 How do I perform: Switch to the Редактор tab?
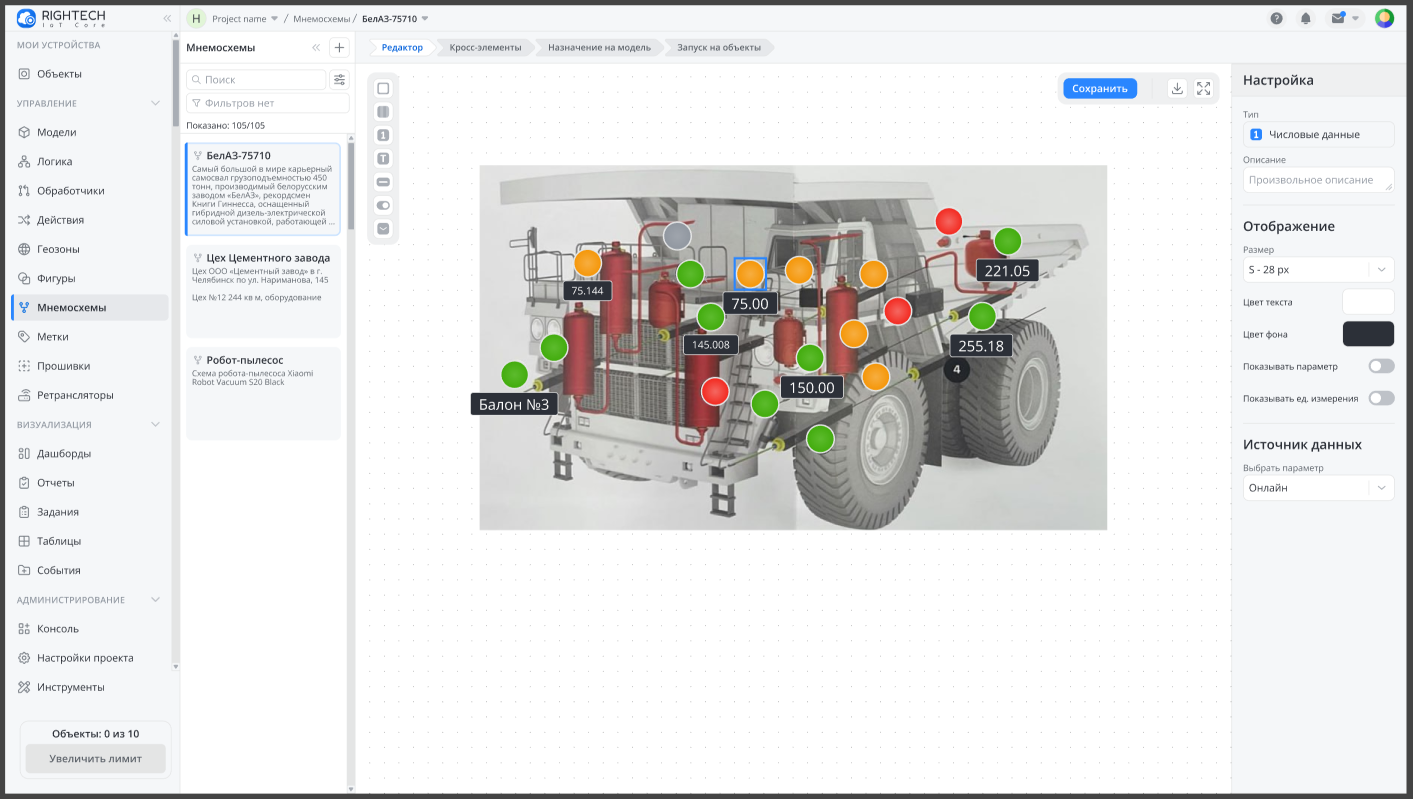[402, 47]
